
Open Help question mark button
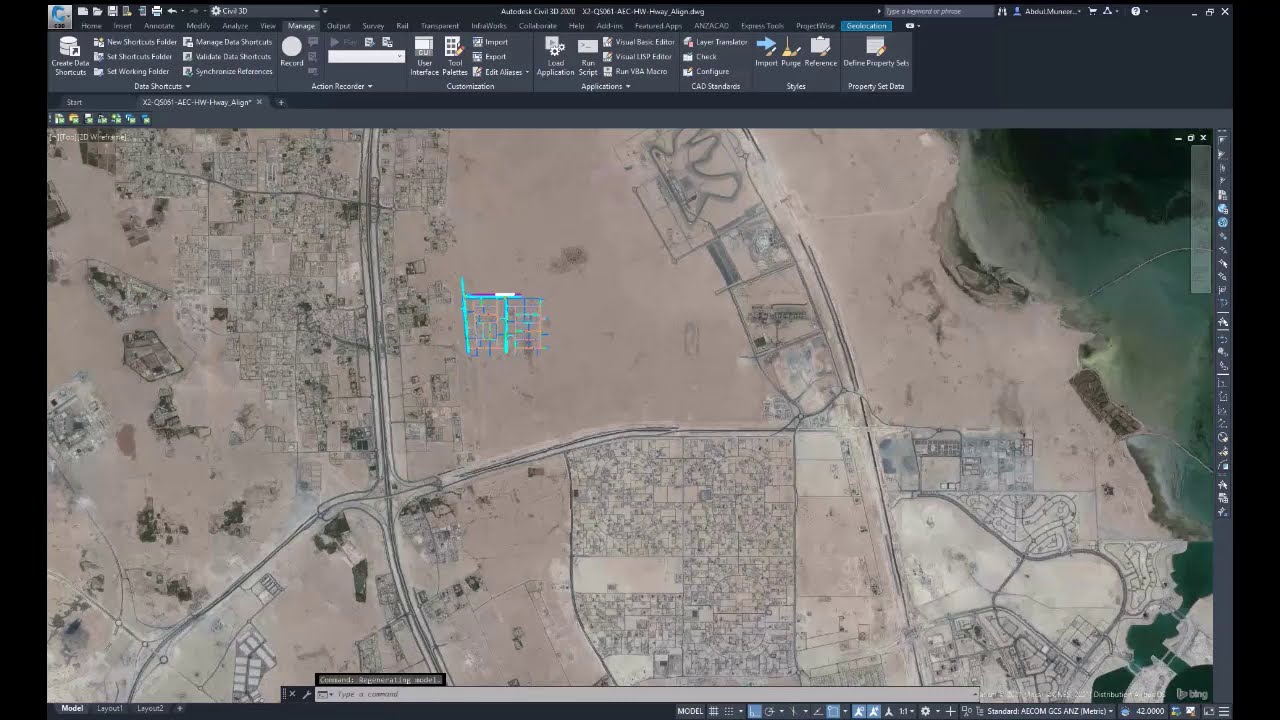click(1135, 11)
